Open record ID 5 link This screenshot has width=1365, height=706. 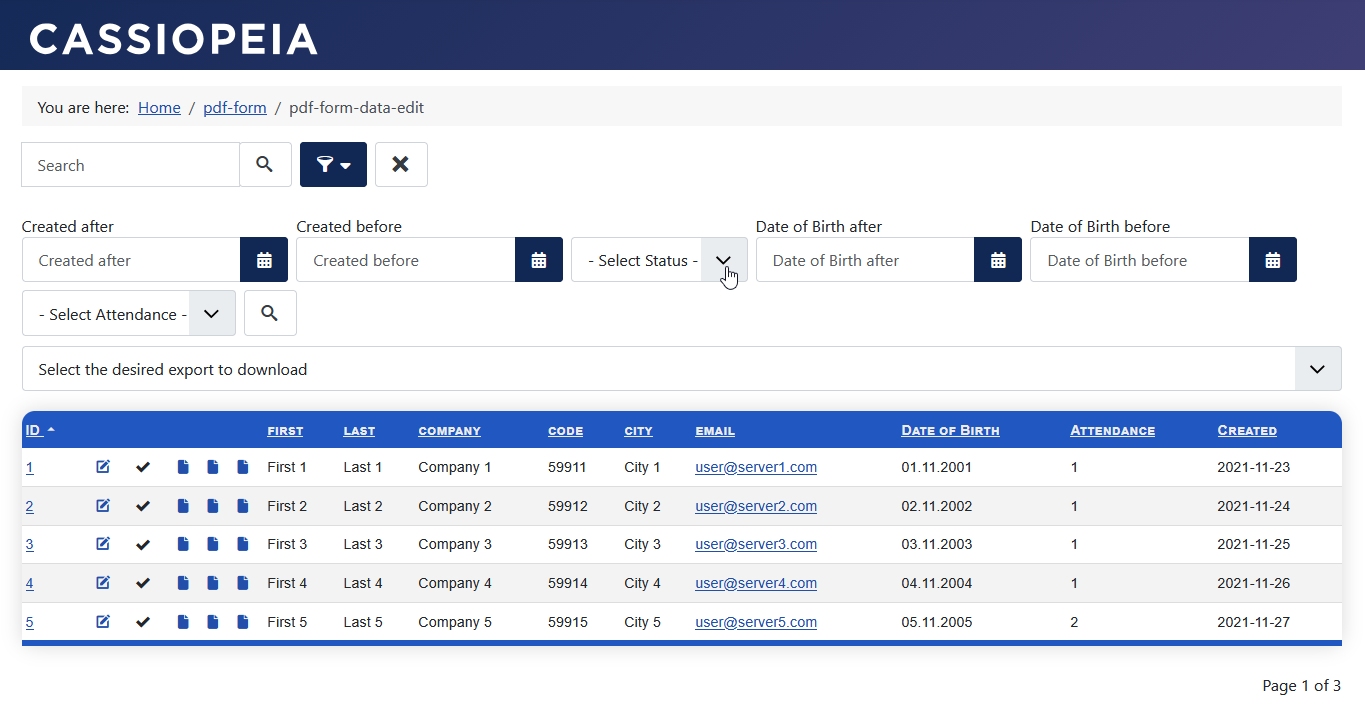pyautogui.click(x=29, y=622)
